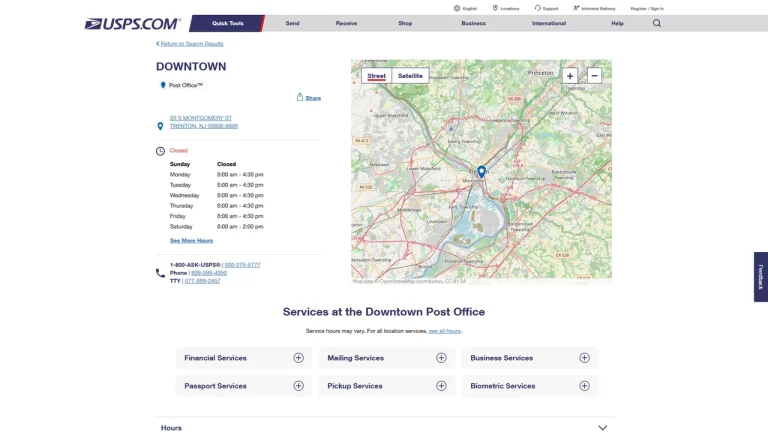
Task: Expand Financial Services section
Action: (298, 358)
